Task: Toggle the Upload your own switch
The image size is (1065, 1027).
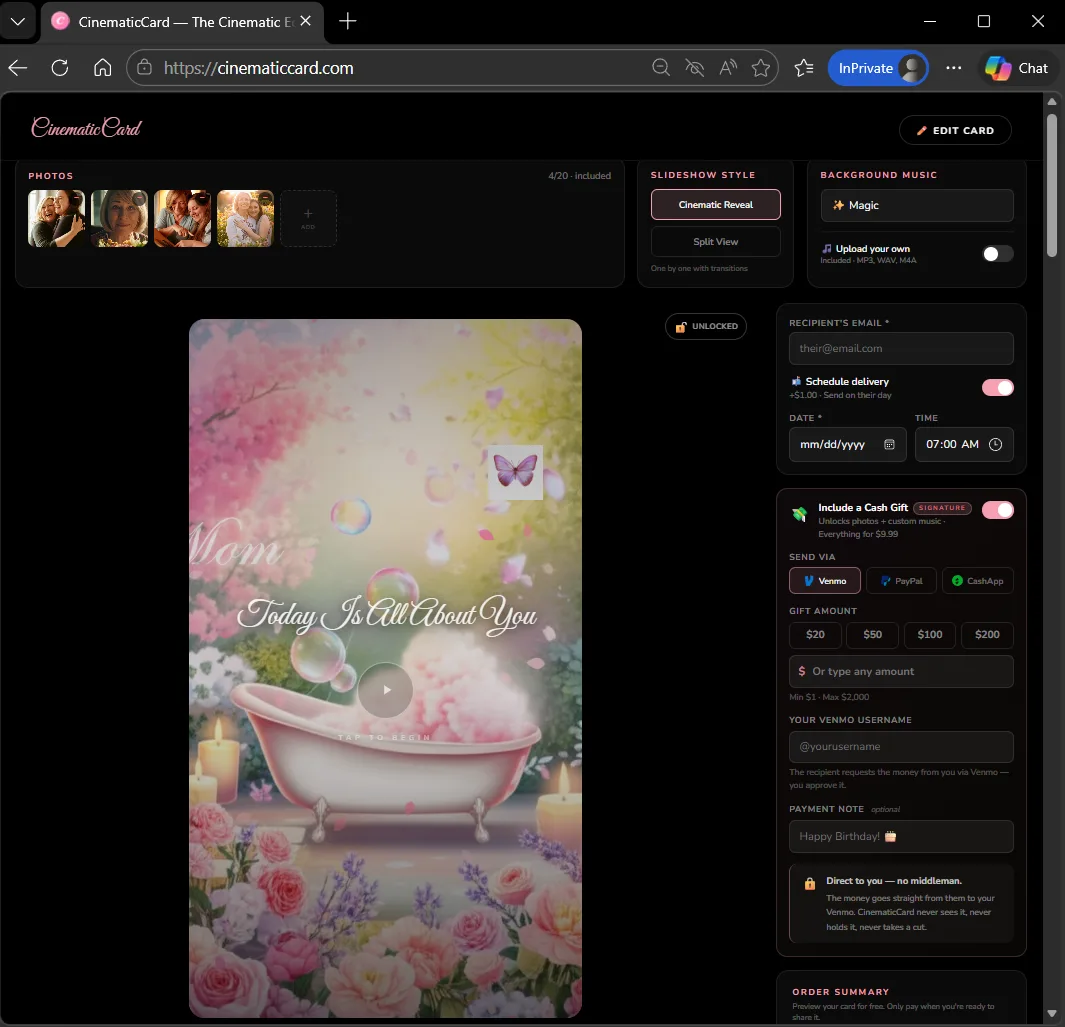Action: pos(997,254)
